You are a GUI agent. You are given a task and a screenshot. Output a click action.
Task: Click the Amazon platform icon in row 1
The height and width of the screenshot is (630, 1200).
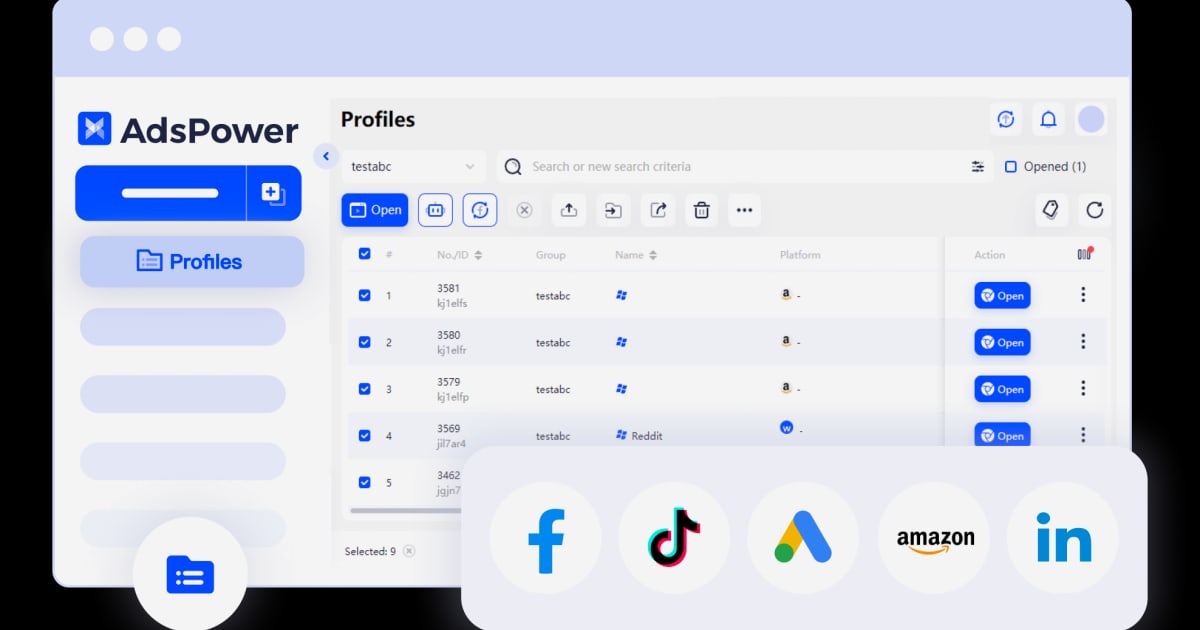coord(786,294)
